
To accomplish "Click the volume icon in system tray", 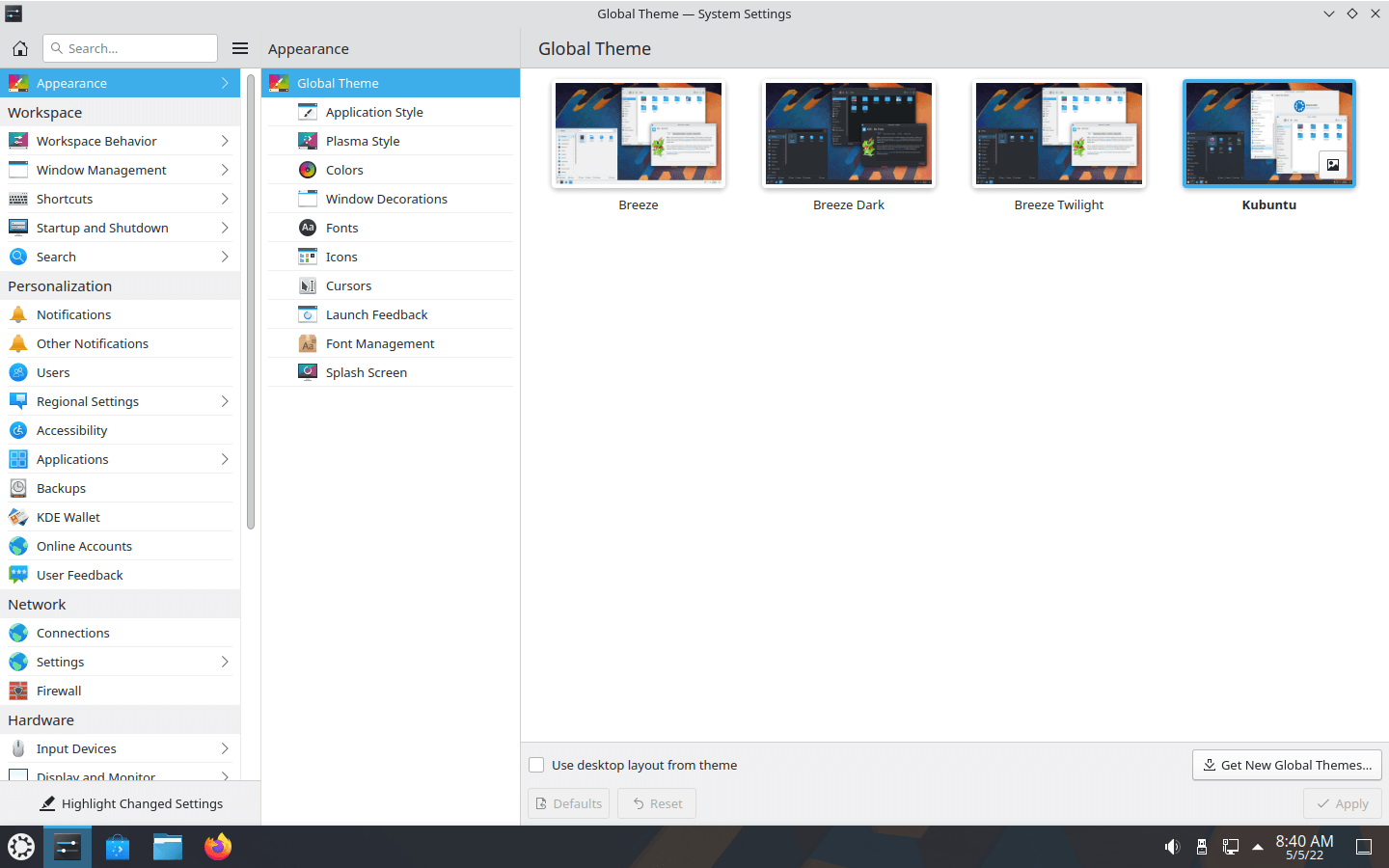I will (1172, 847).
